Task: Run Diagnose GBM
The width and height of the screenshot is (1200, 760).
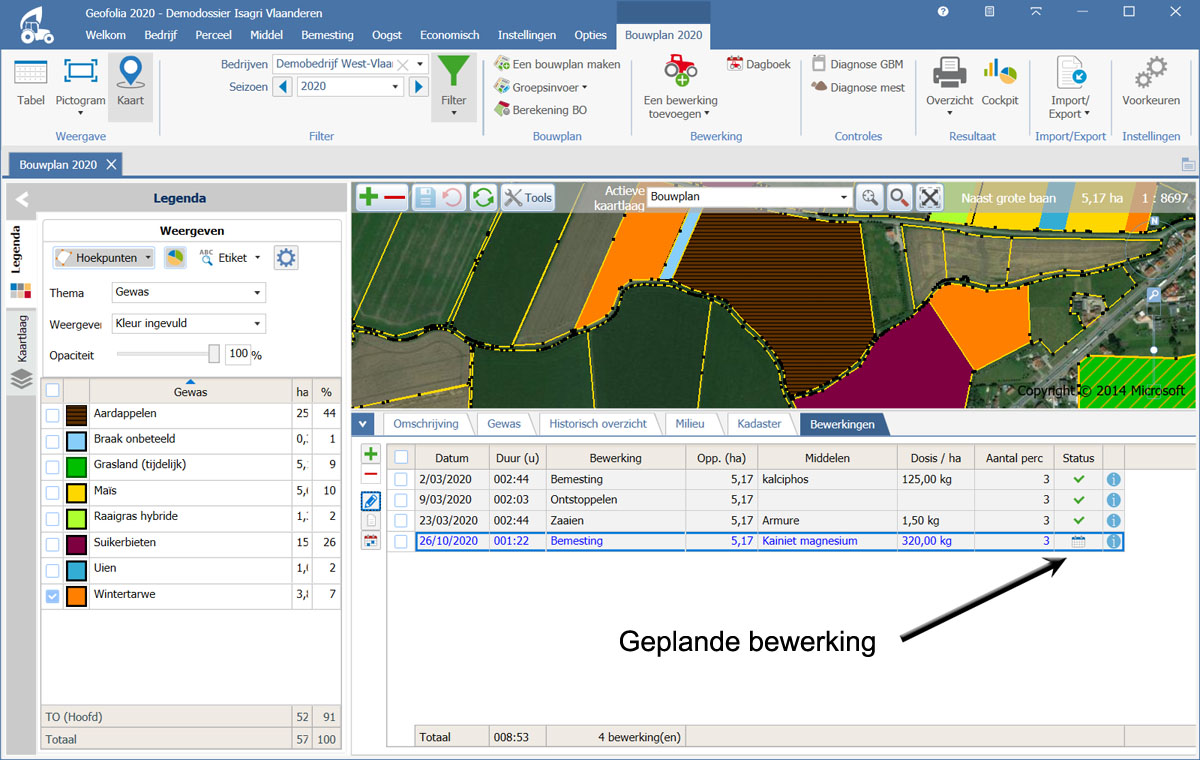Action: [857, 64]
